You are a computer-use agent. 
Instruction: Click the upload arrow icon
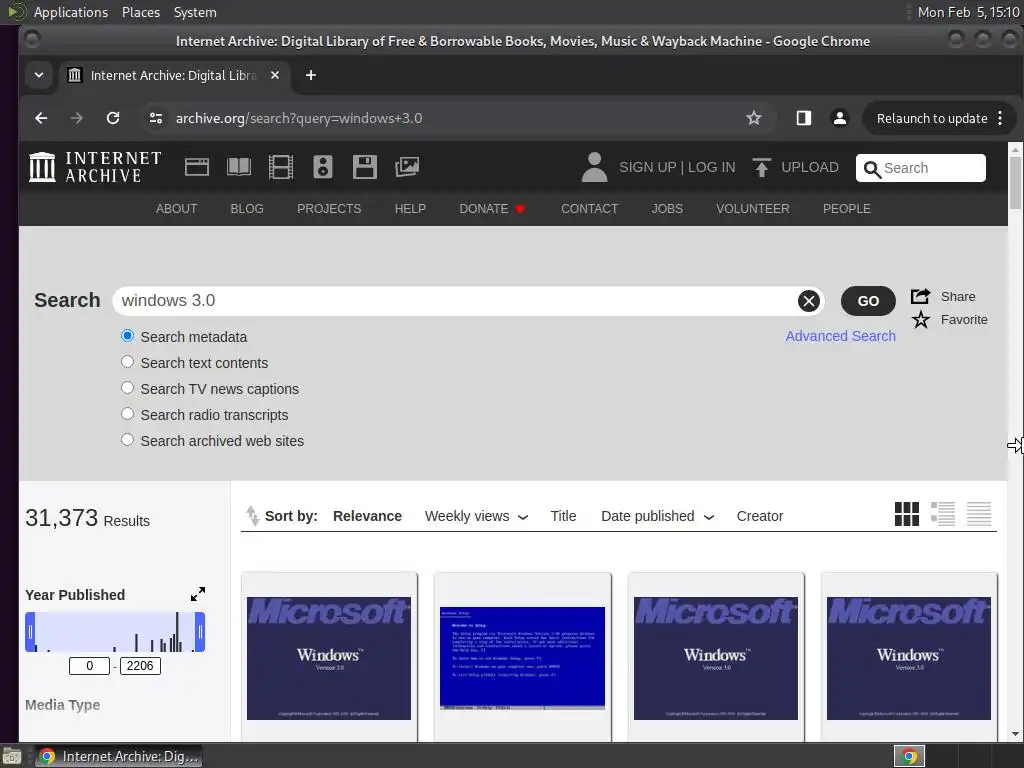click(761, 167)
